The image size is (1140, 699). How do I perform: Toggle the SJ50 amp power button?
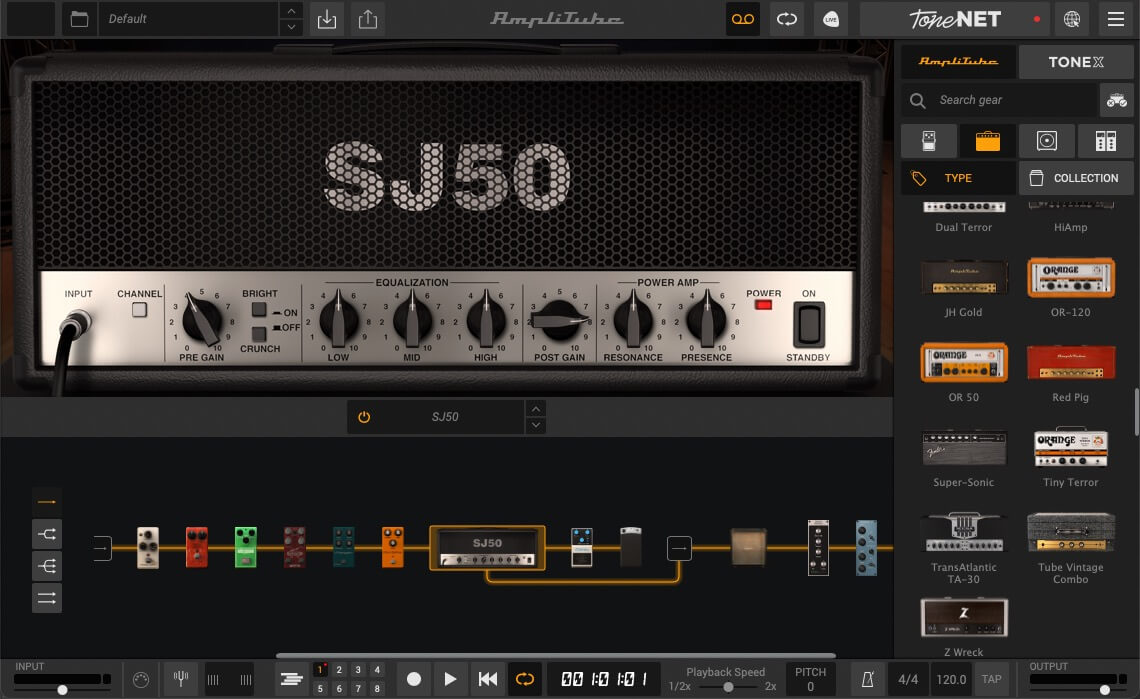click(x=364, y=417)
